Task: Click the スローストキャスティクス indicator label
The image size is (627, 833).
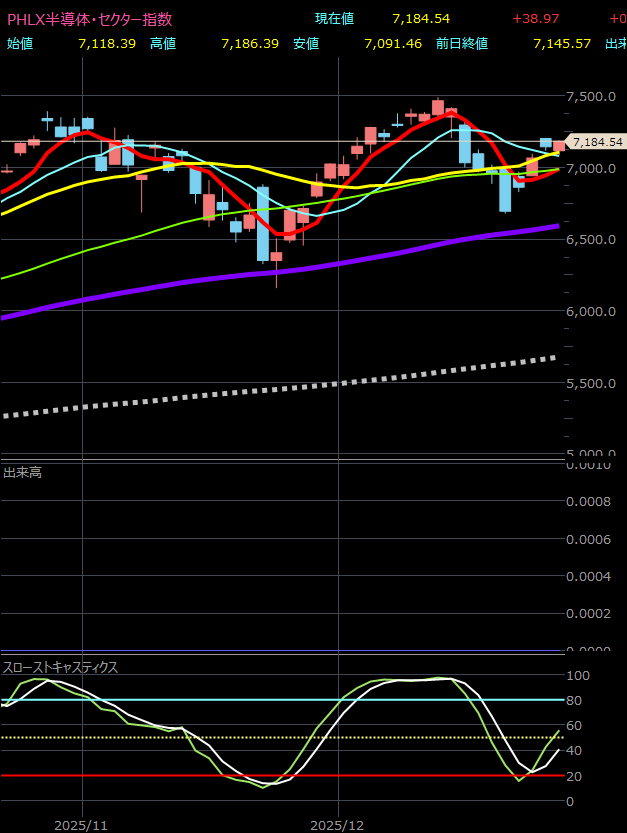Action: click(60, 667)
